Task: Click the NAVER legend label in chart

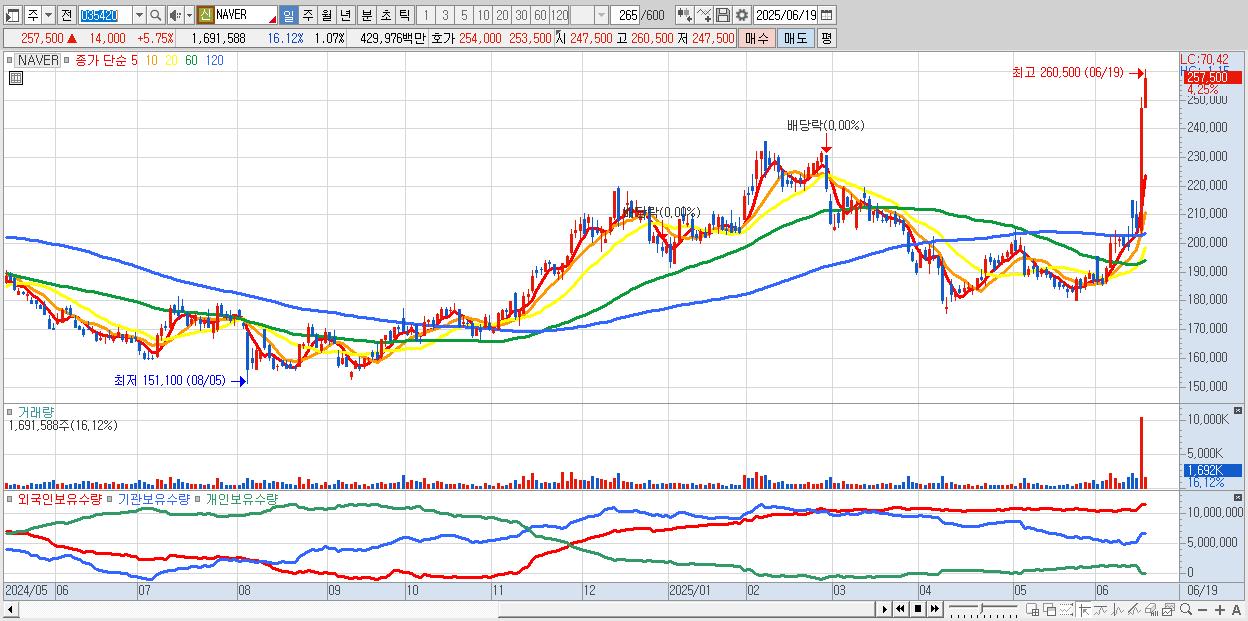Action: coord(37,60)
